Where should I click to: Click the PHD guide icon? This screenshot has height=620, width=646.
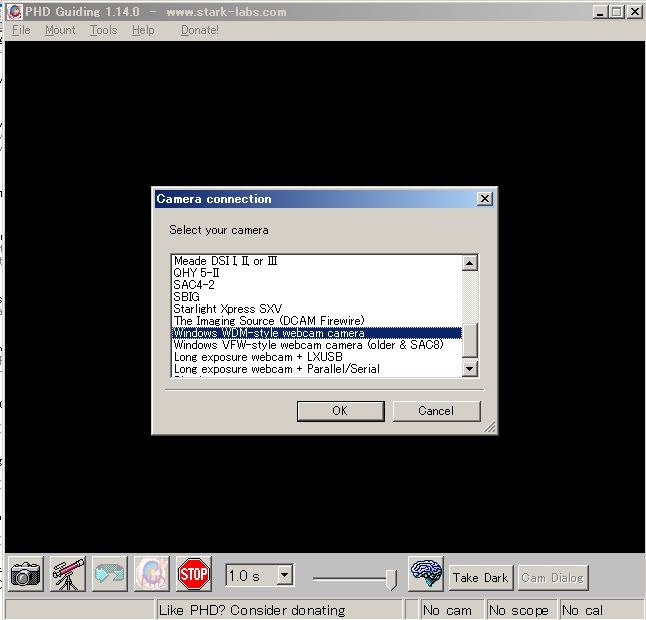(x=152, y=573)
